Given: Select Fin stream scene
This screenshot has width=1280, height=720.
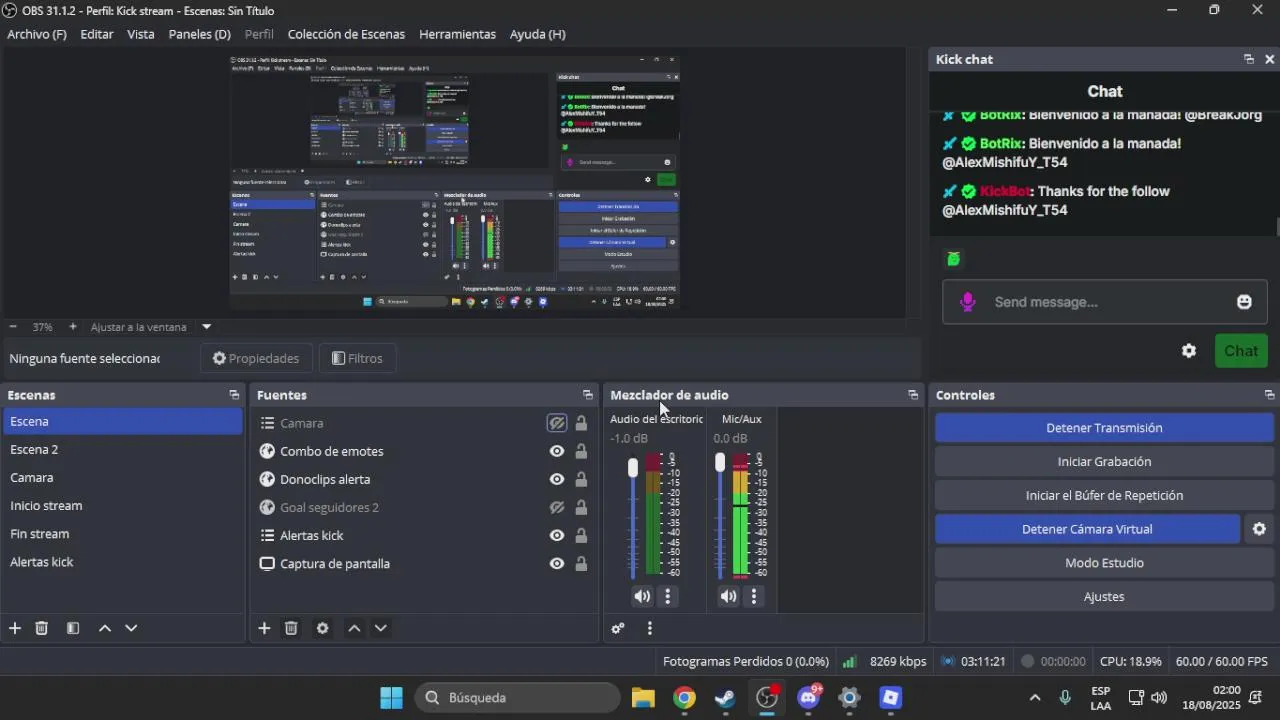Looking at the screenshot, I should [122, 534].
